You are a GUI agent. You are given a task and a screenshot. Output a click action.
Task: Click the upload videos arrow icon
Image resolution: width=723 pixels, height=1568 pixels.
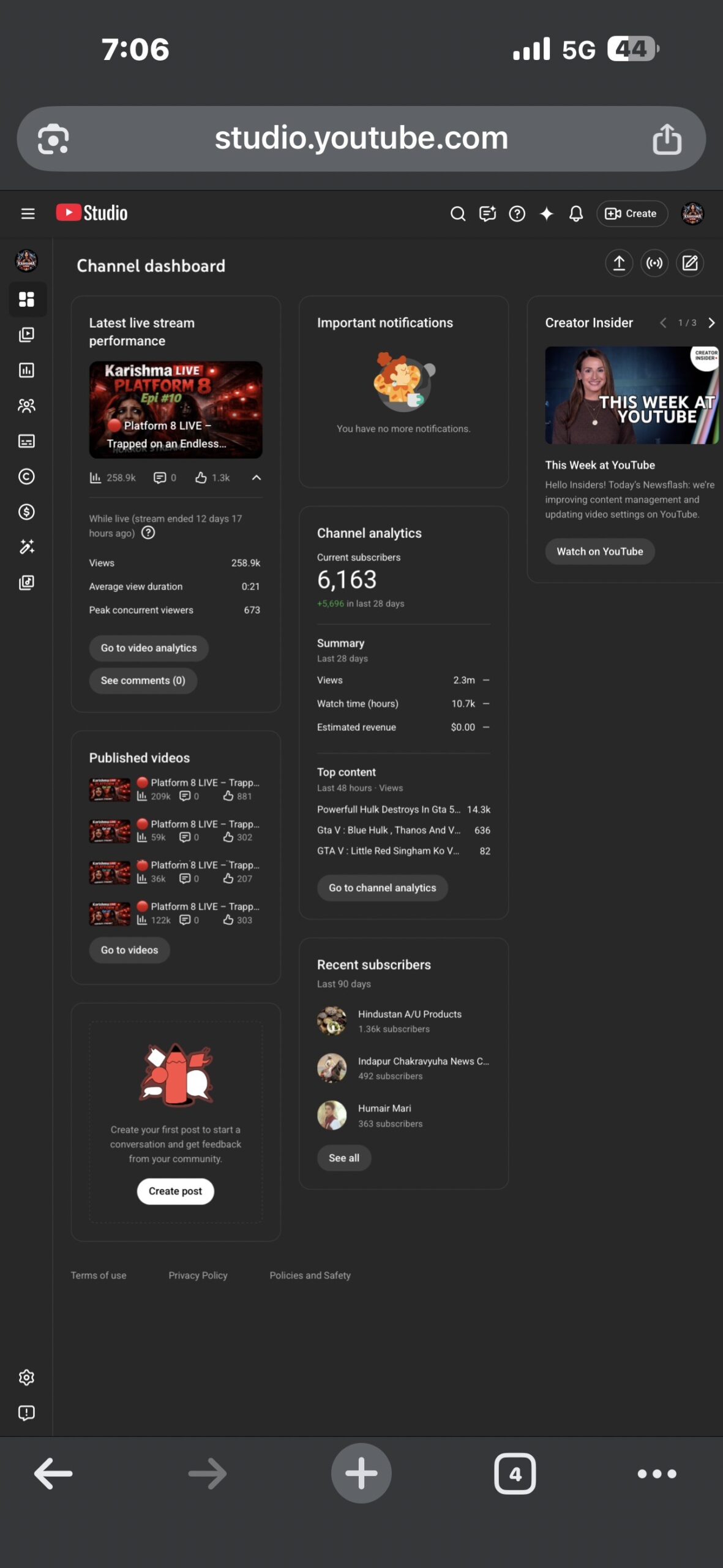(x=619, y=263)
